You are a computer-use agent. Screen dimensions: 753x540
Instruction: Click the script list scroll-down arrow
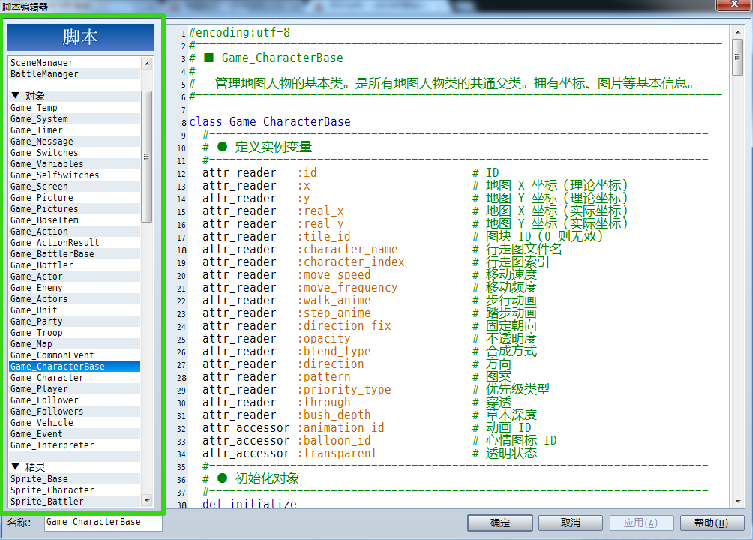147,501
